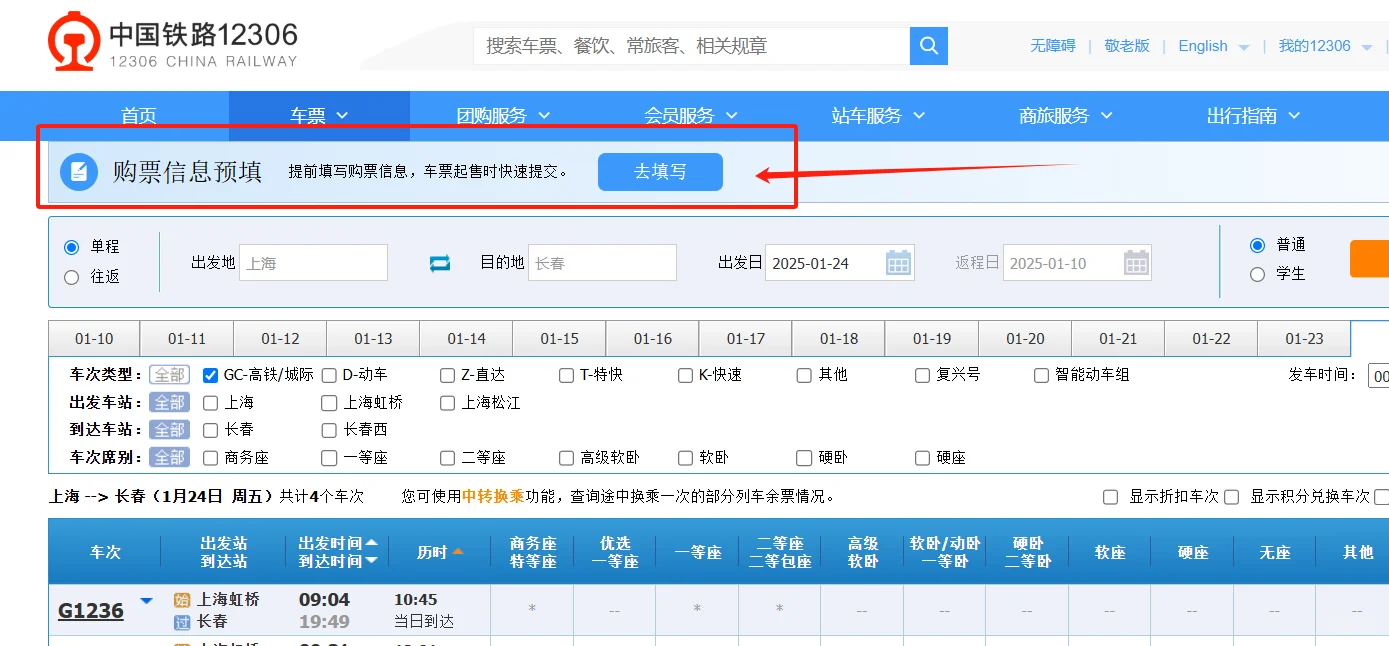Screen dimensions: 1389x646
Task: Sort by 到达时间 descending arrow
Action: pos(370,561)
